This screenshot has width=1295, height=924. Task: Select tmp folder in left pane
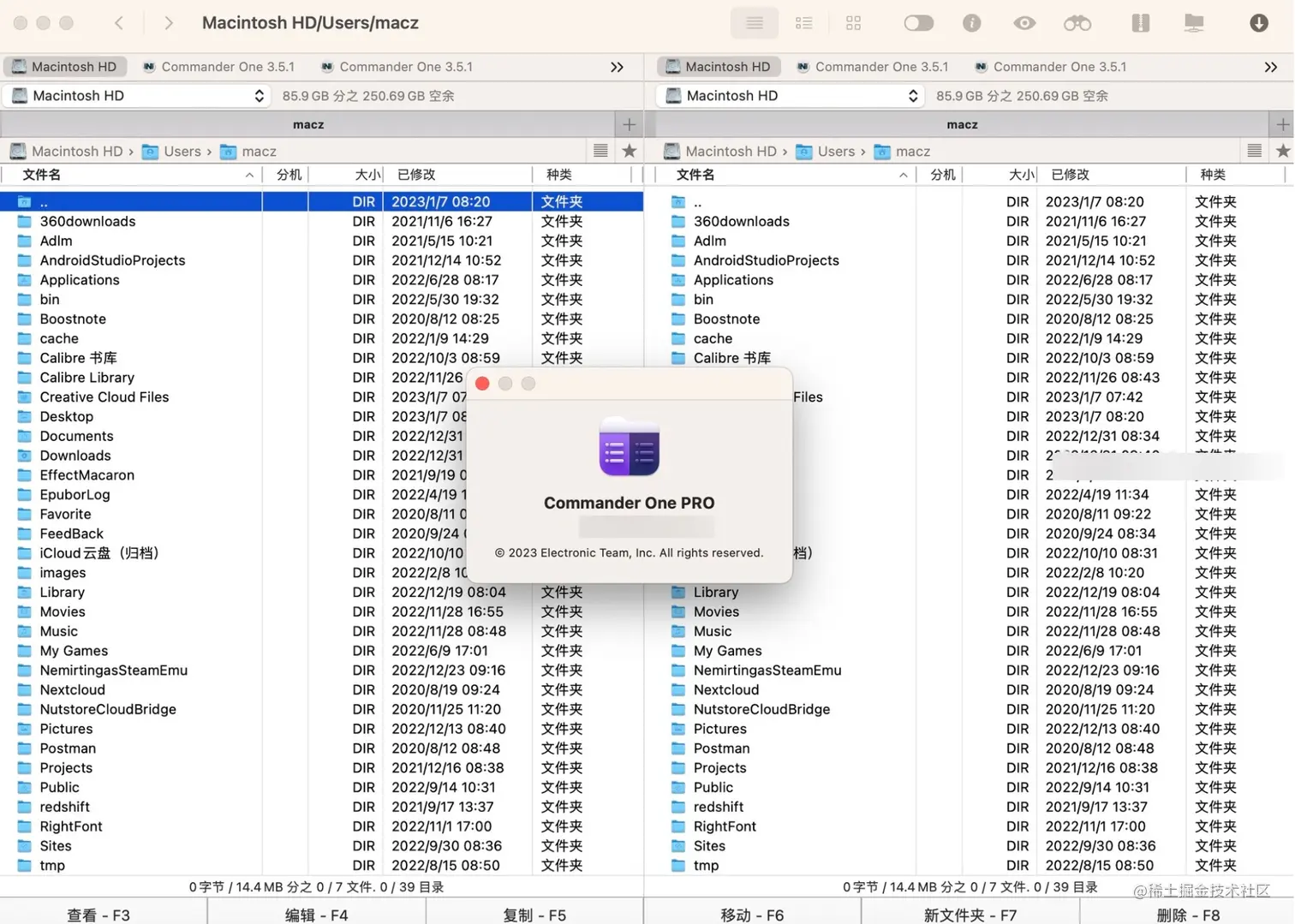point(322,866)
